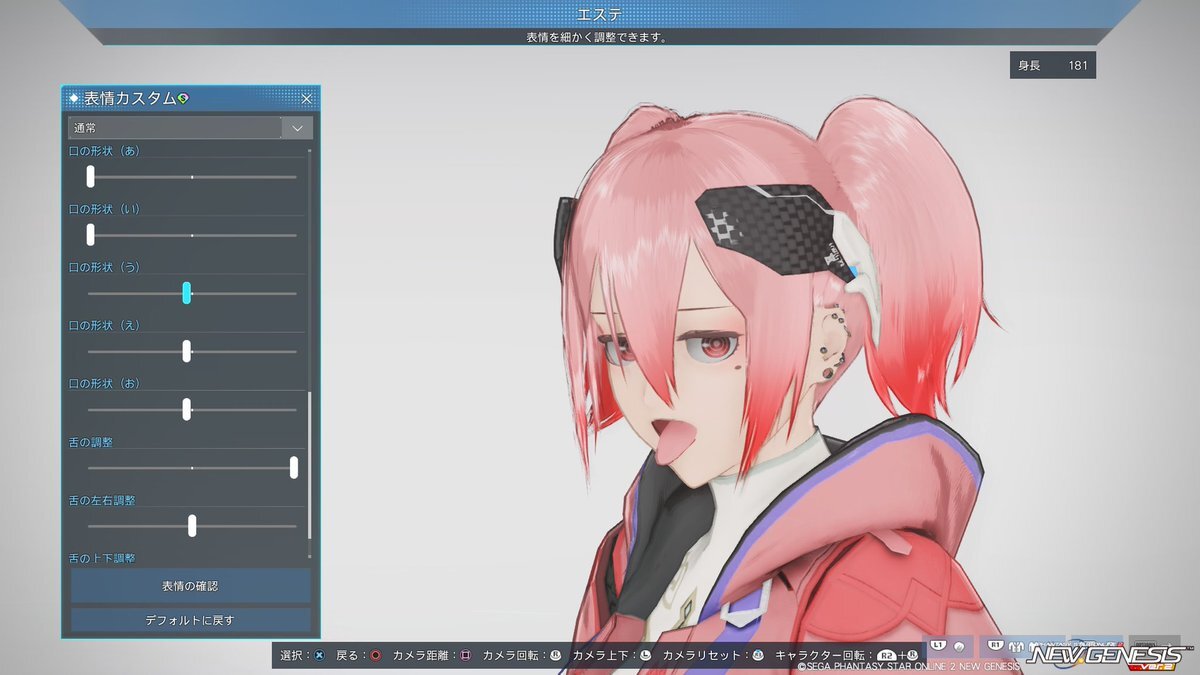This screenshot has width=1200, height=675.
Task: Click the 口の形状（あ）slider handle
Action: 90,177
